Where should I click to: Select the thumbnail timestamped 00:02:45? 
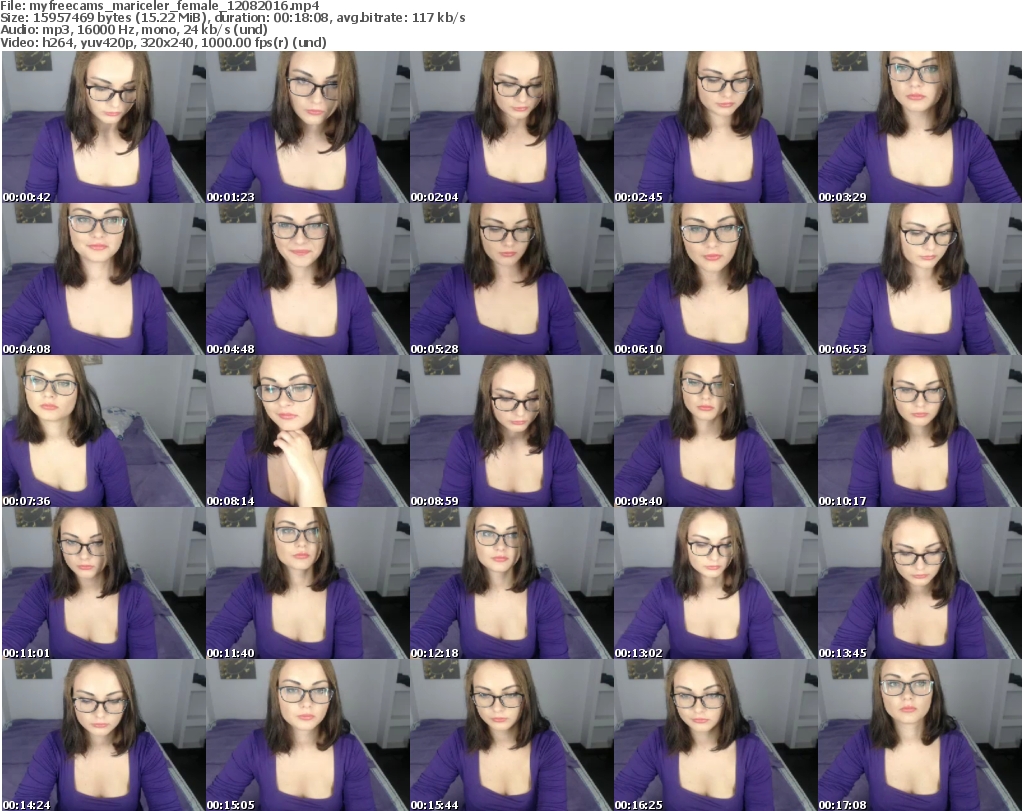coord(715,127)
